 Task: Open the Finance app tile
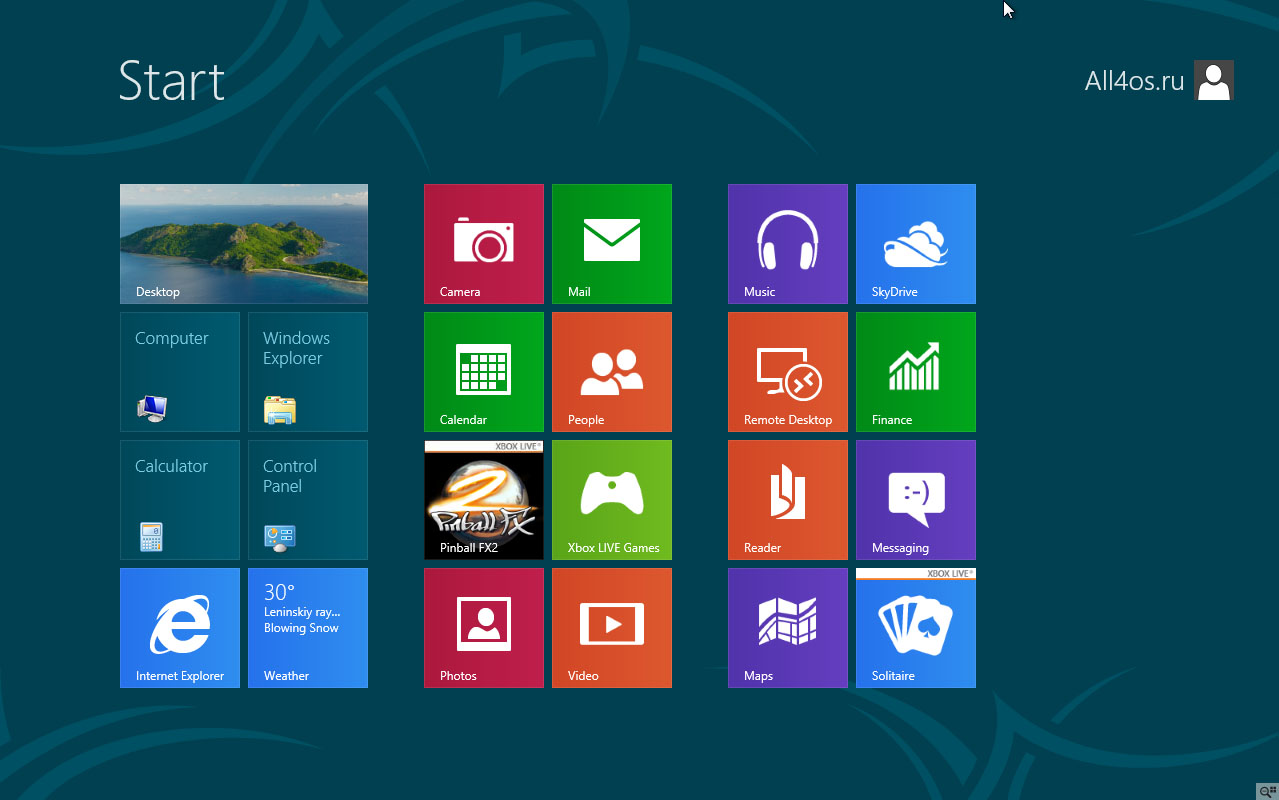tap(916, 372)
